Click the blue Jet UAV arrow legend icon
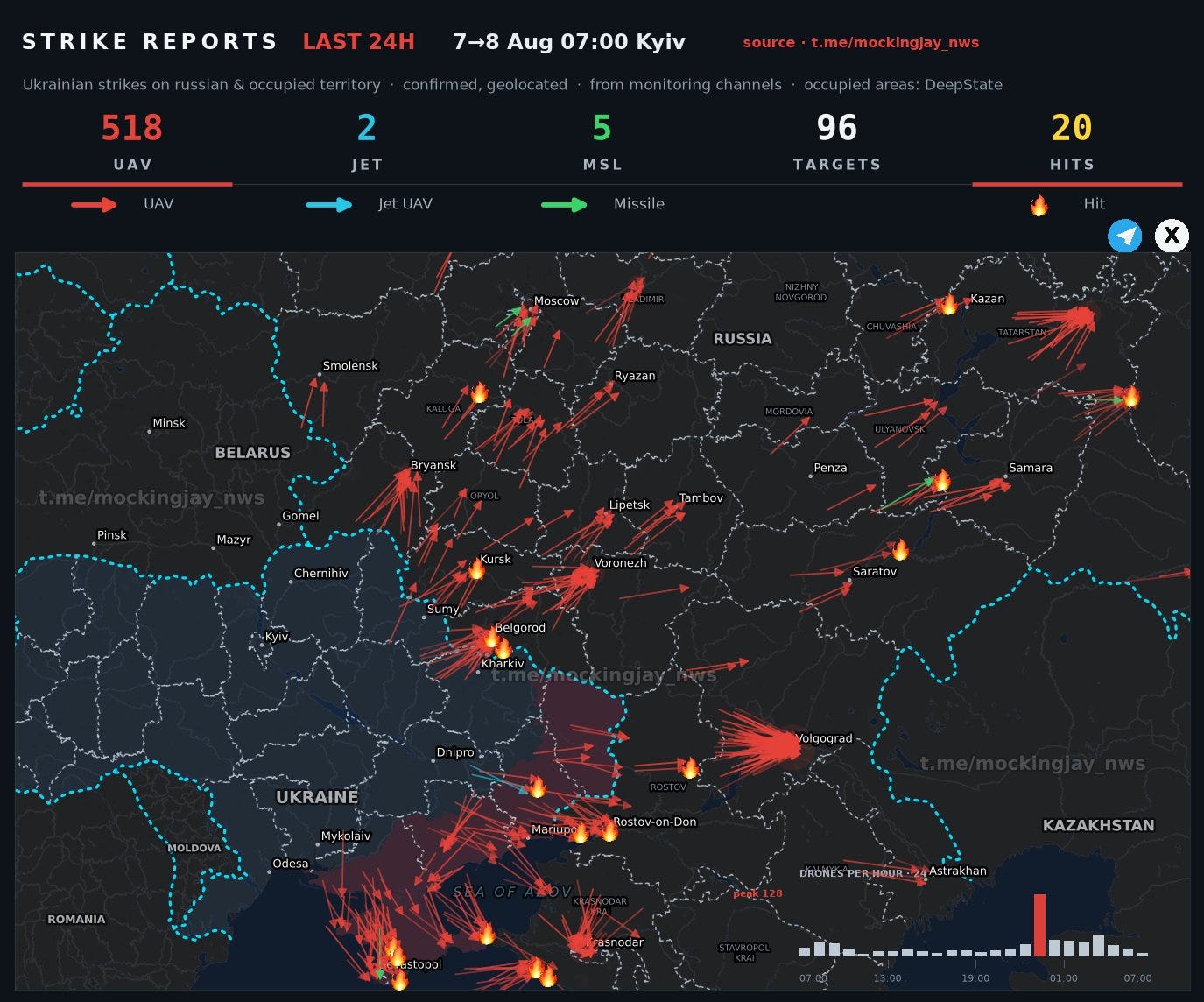1204x1002 pixels. point(329,205)
